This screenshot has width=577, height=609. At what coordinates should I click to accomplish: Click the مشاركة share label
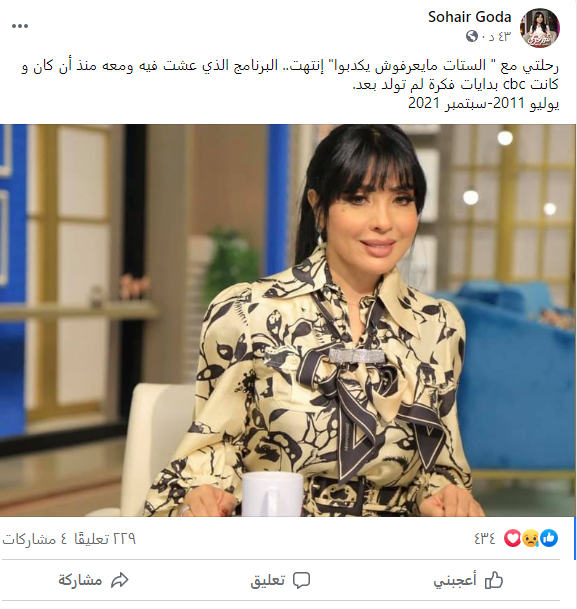[x=80, y=580]
